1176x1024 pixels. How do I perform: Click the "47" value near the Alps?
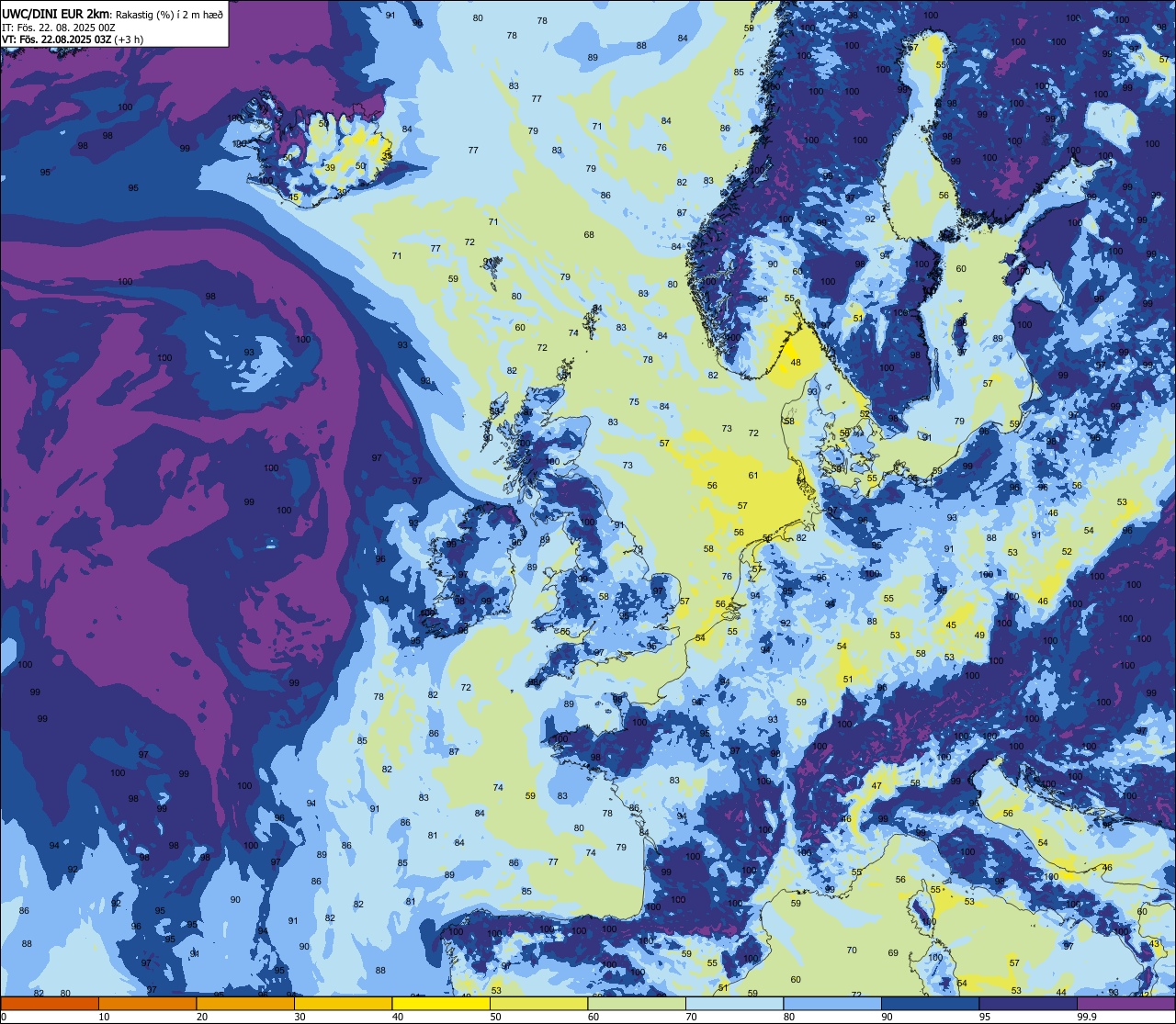[876, 786]
